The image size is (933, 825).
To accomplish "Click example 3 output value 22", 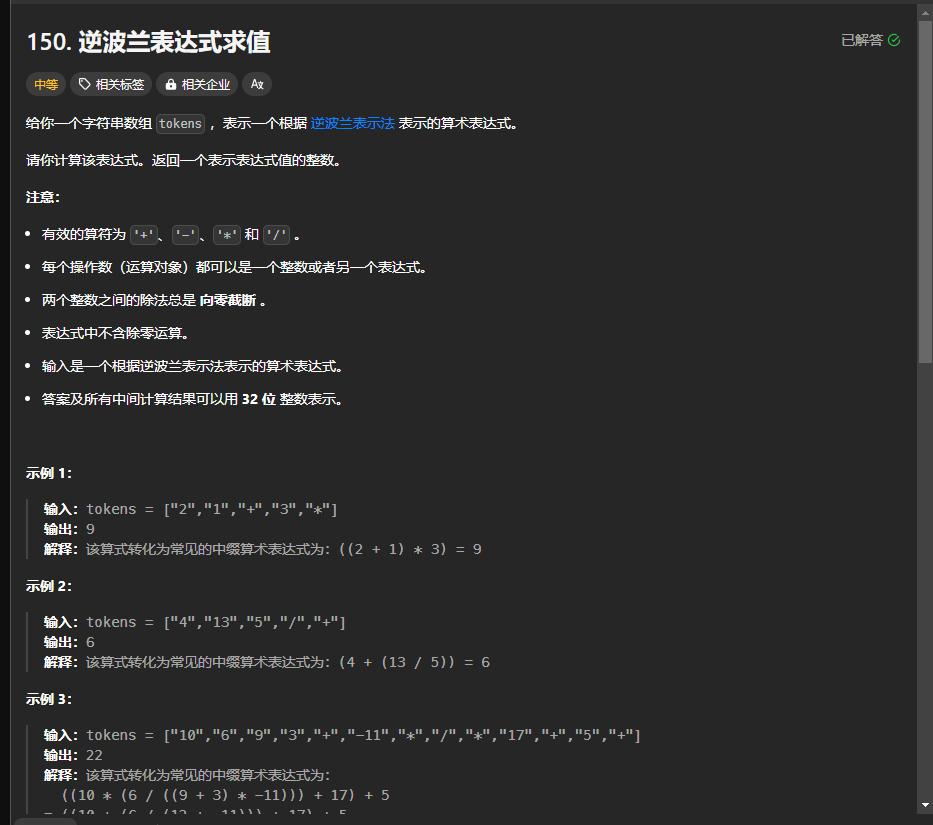I will [94, 755].
